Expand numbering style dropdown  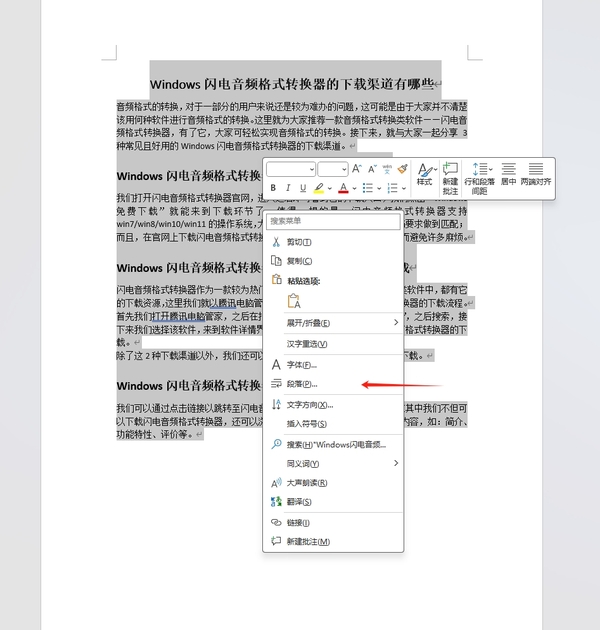coord(404,188)
